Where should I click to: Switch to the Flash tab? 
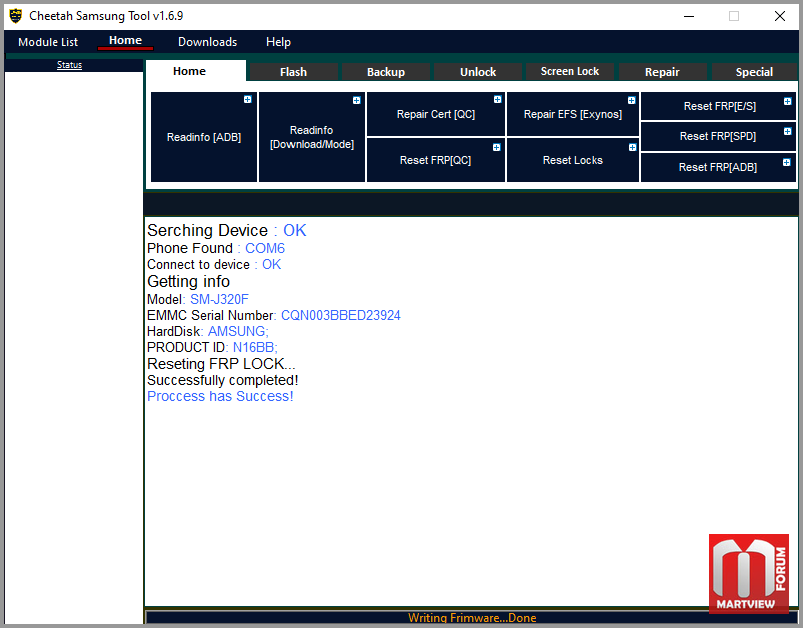(293, 72)
